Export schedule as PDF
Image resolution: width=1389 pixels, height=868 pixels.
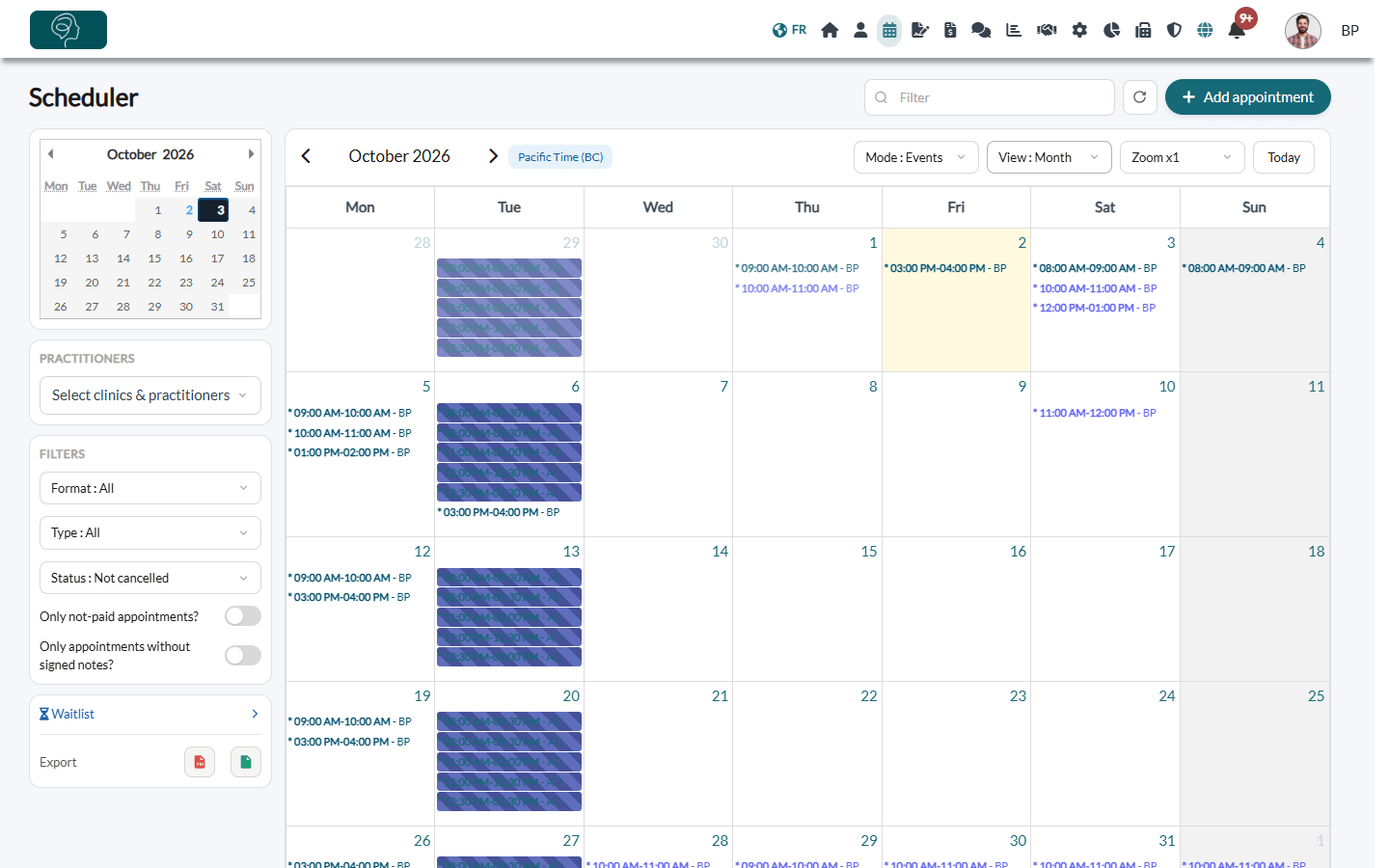tap(200, 762)
